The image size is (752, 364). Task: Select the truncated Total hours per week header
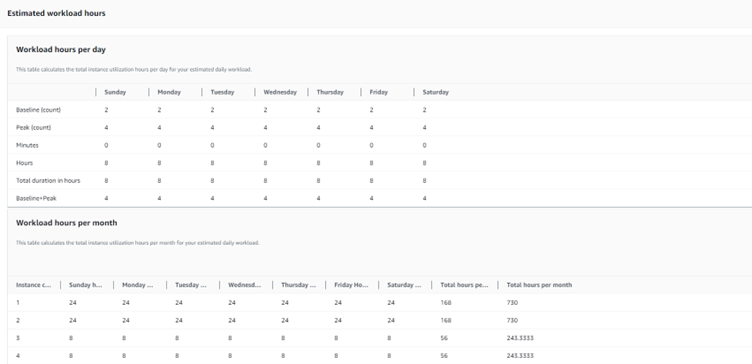click(464, 285)
